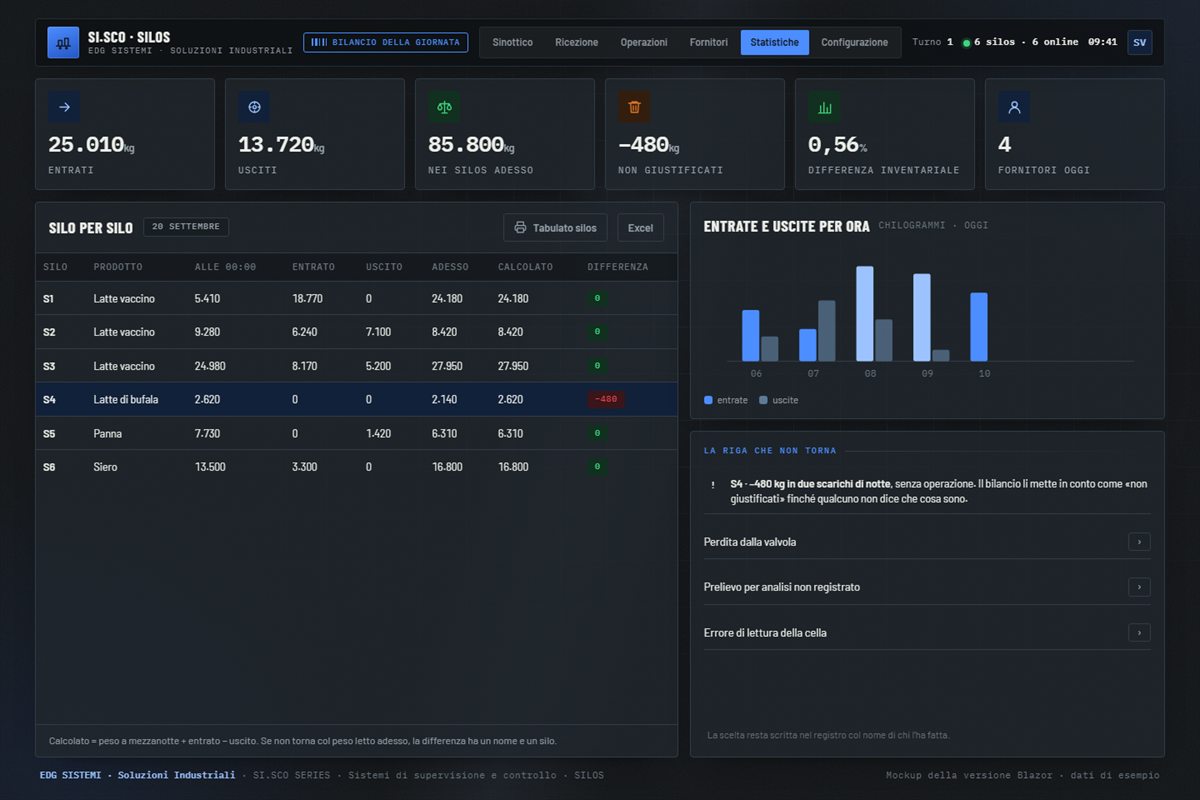Click the person icon on Fornitori oggi card
This screenshot has height=800, width=1200.
1014,107
